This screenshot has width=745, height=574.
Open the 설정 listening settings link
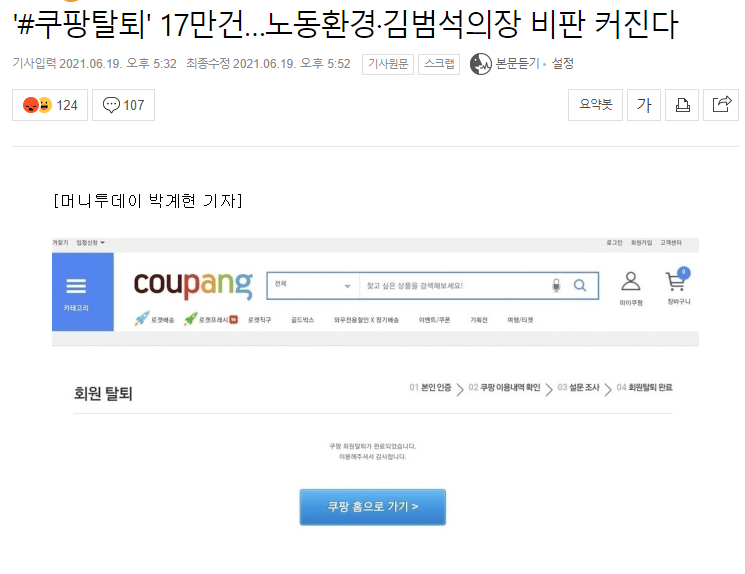point(563,64)
